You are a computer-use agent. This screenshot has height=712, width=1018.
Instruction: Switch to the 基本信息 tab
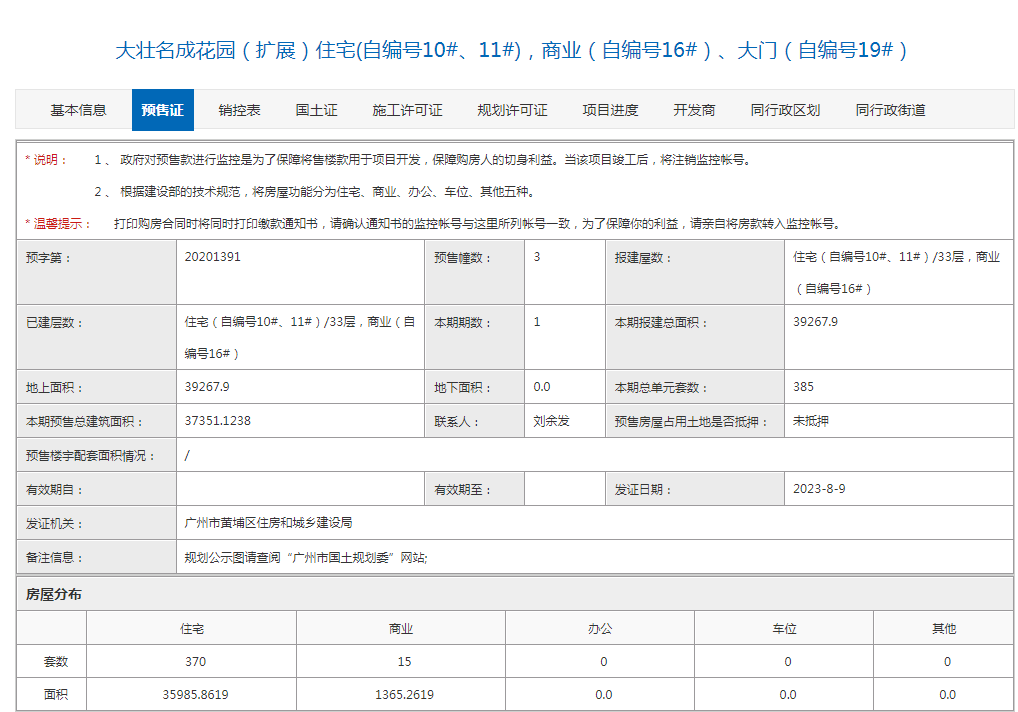pyautogui.click(x=78, y=110)
